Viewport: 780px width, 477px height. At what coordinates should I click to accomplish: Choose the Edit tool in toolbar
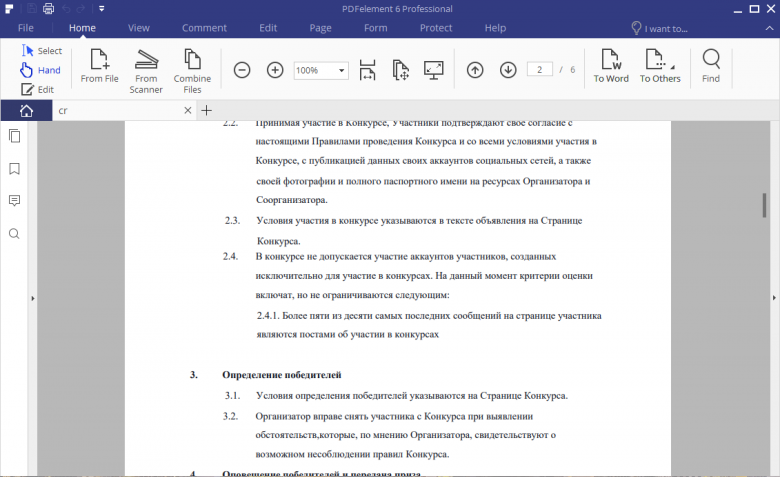click(x=38, y=90)
